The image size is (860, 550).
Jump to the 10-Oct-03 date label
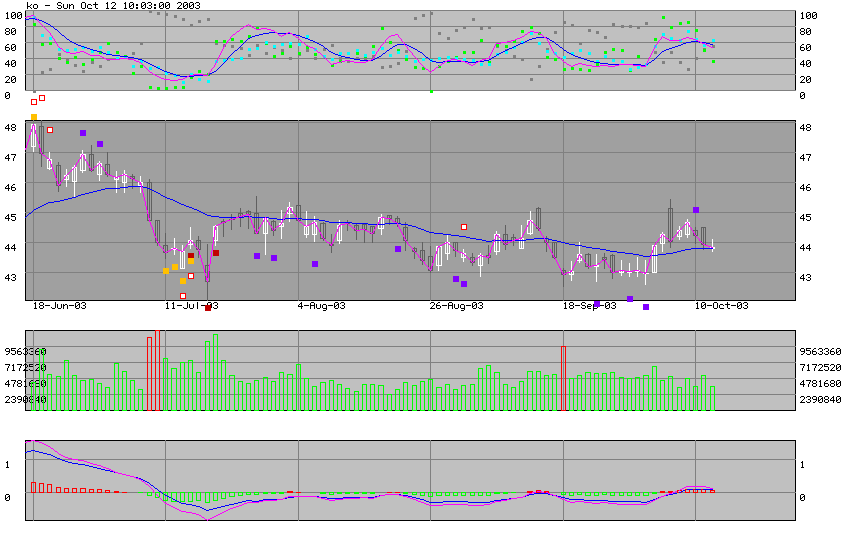(x=724, y=306)
